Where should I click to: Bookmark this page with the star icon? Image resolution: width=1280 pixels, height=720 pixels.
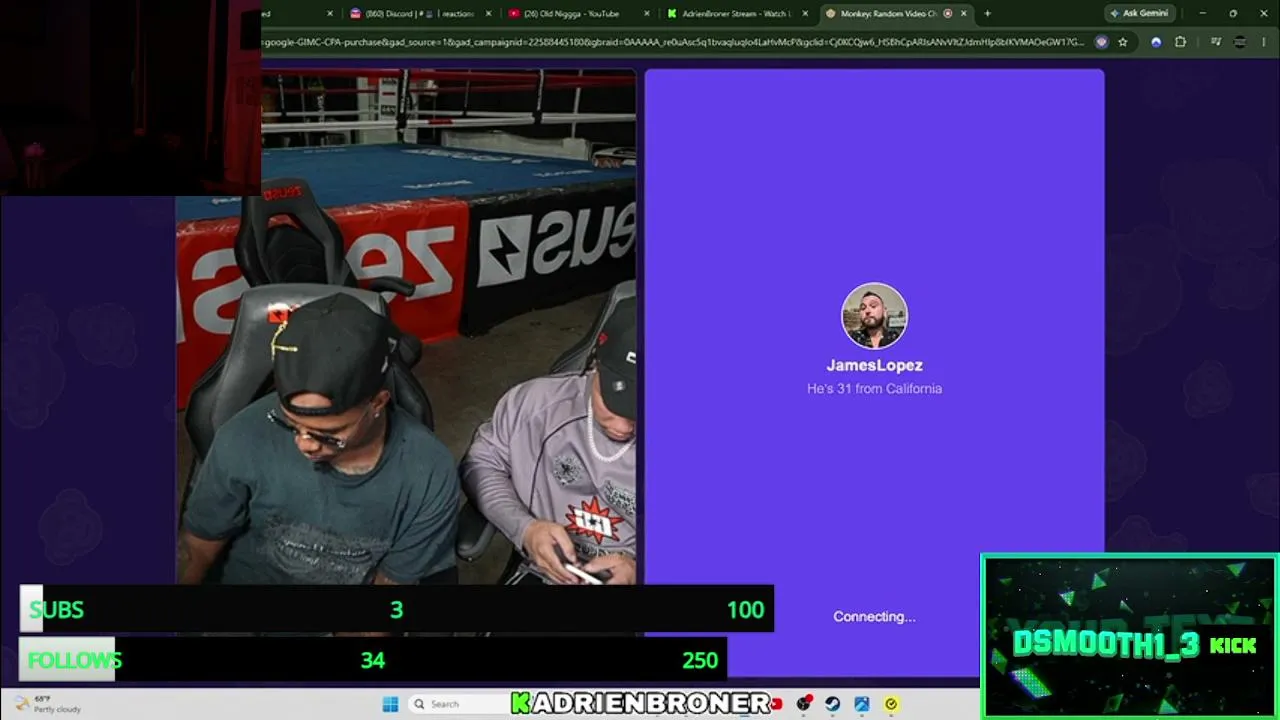1123,42
